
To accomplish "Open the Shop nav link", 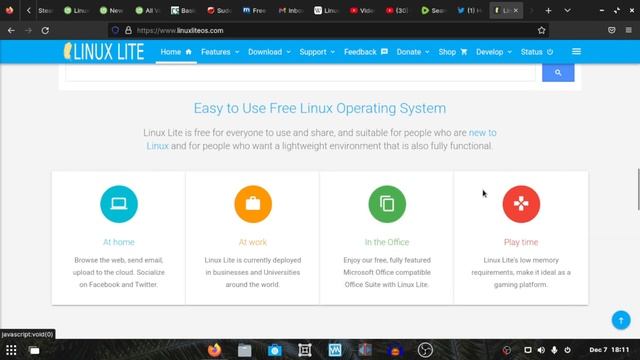I will [453, 52].
